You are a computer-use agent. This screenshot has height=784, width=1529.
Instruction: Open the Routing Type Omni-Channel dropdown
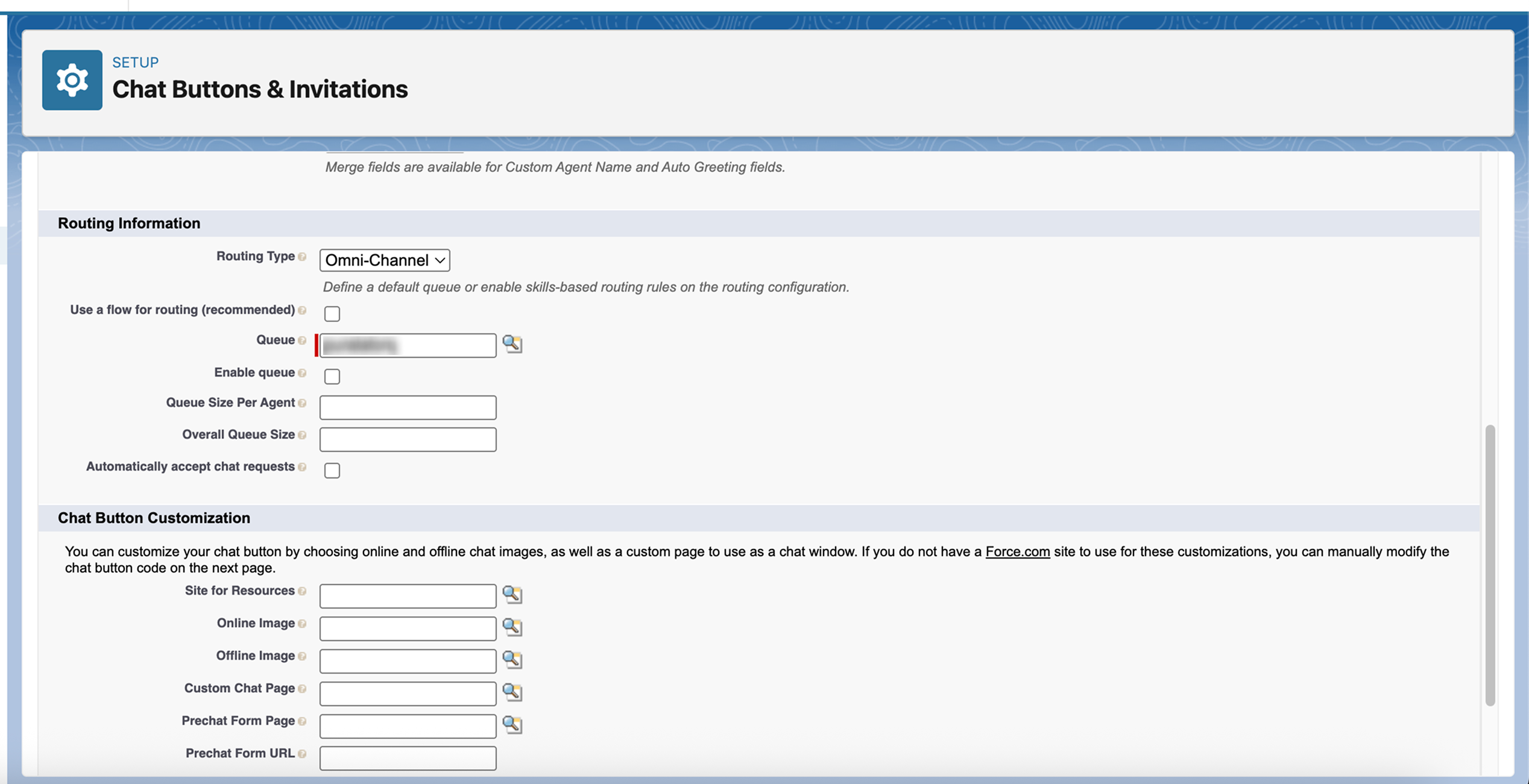tap(385, 260)
